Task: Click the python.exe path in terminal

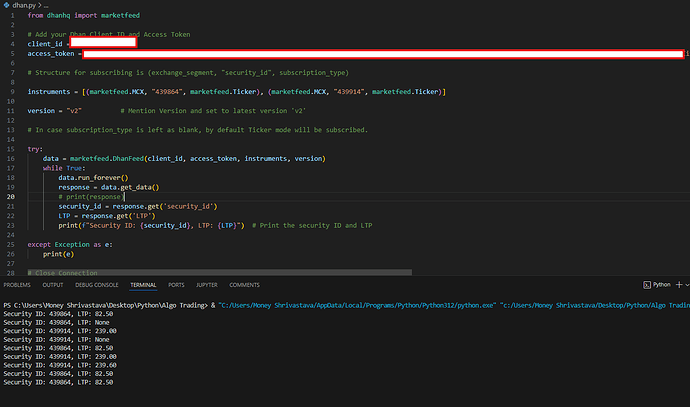Action: coord(357,305)
